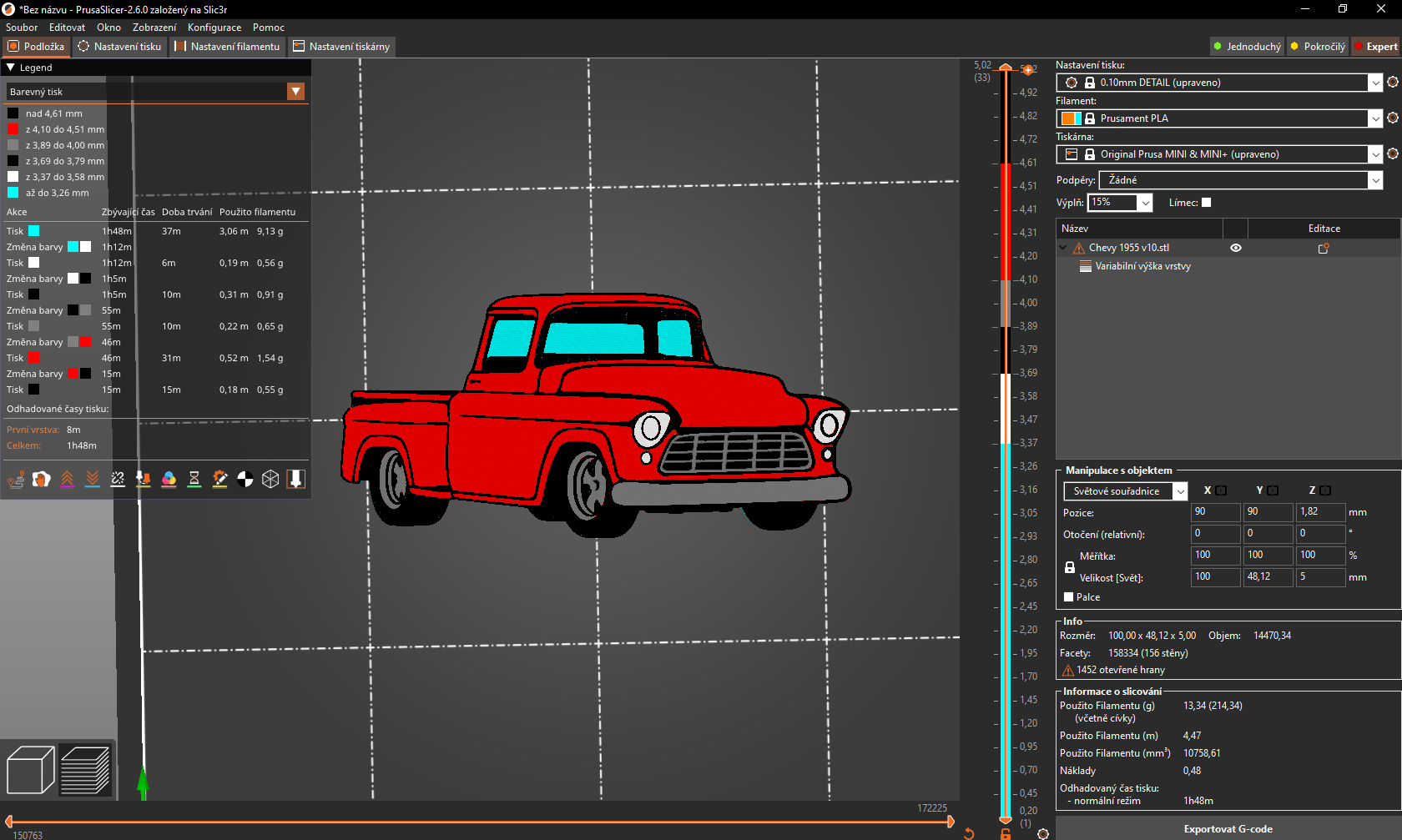Toggle tool marker nozzle icon
The width and height of the screenshot is (1402, 840).
295,479
